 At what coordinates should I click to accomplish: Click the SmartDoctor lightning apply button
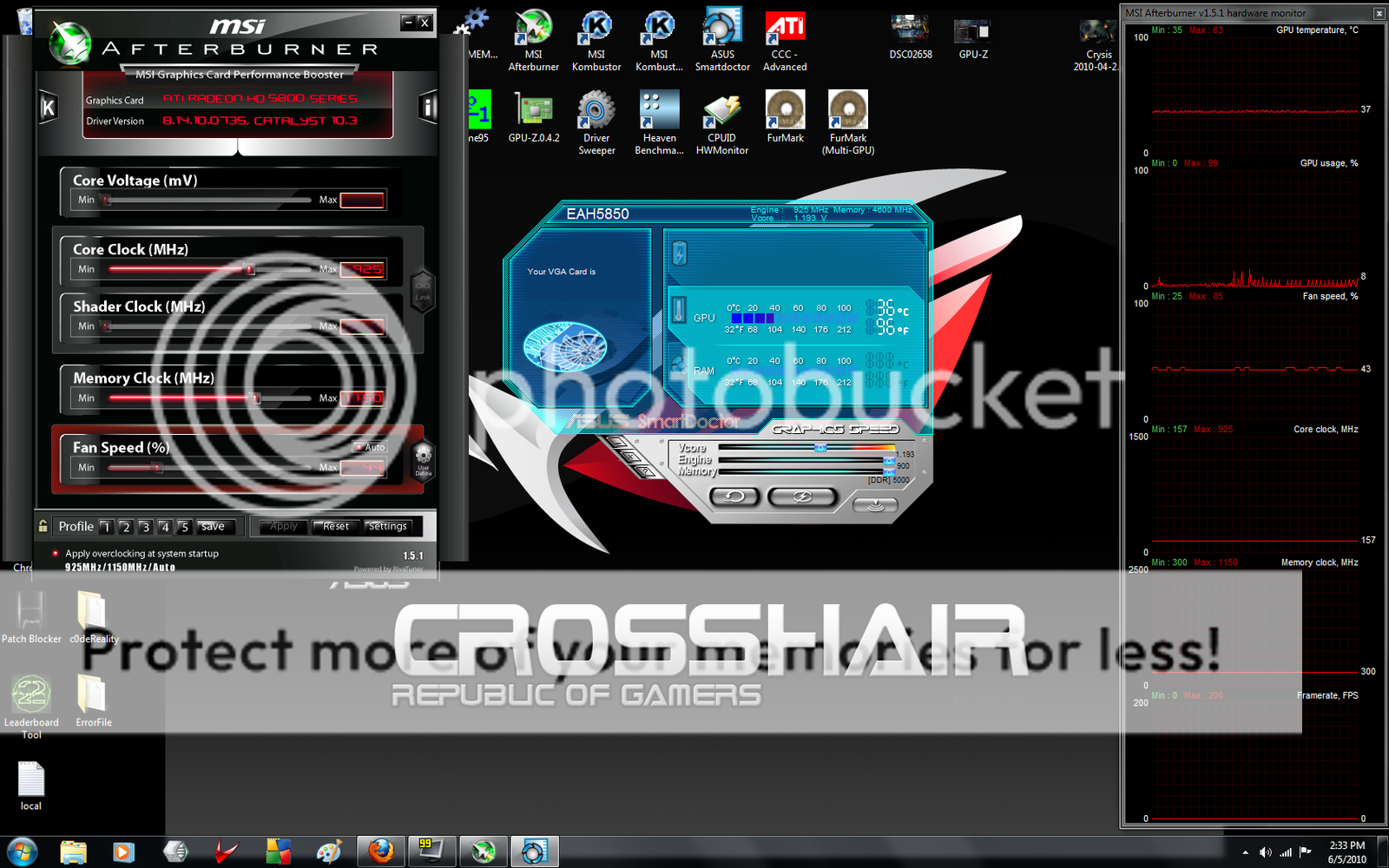point(802,496)
